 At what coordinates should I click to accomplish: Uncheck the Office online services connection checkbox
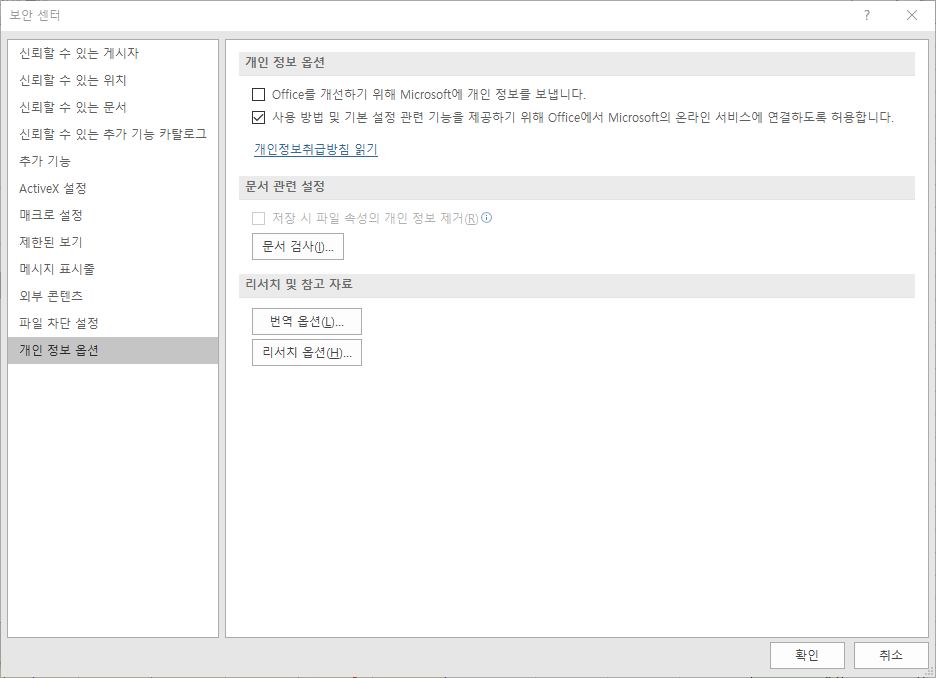[258, 118]
